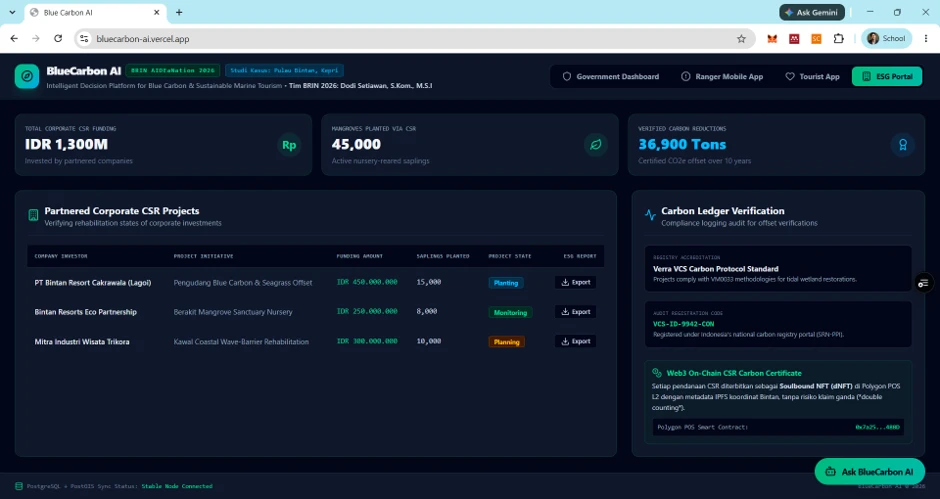Click IDR 300.000.000 funding amount

367,341
